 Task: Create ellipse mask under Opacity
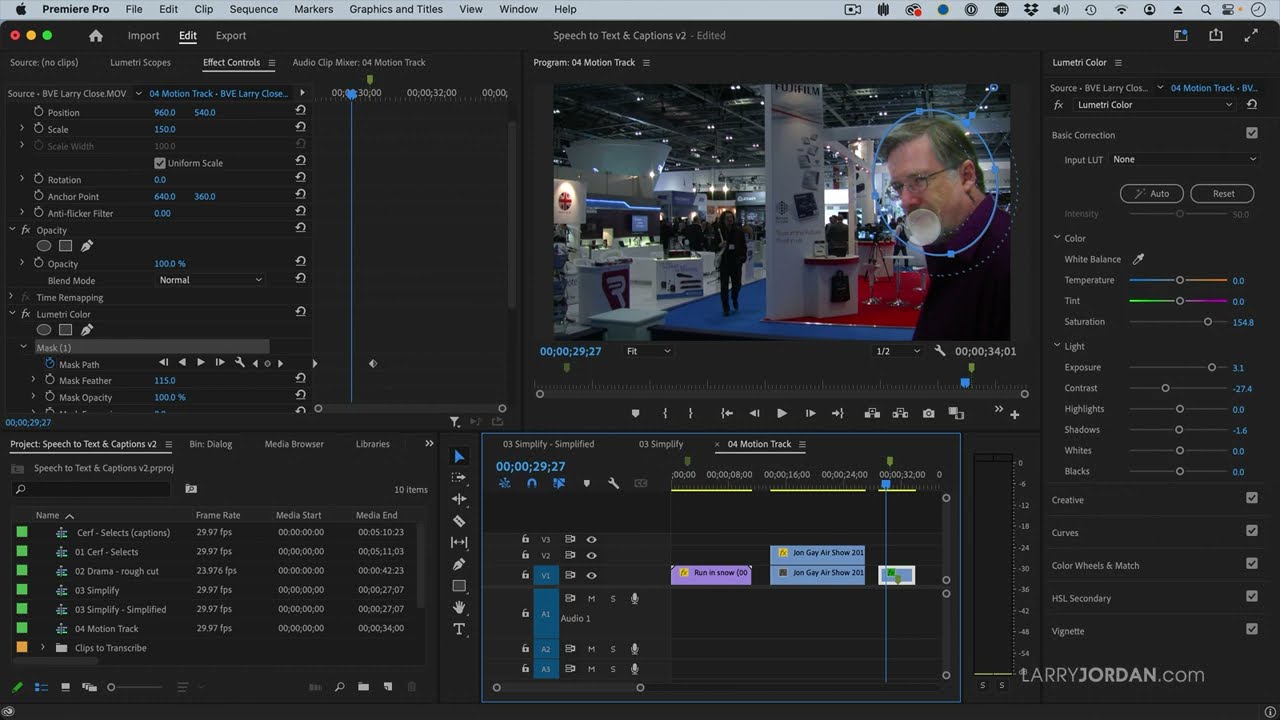coord(44,246)
